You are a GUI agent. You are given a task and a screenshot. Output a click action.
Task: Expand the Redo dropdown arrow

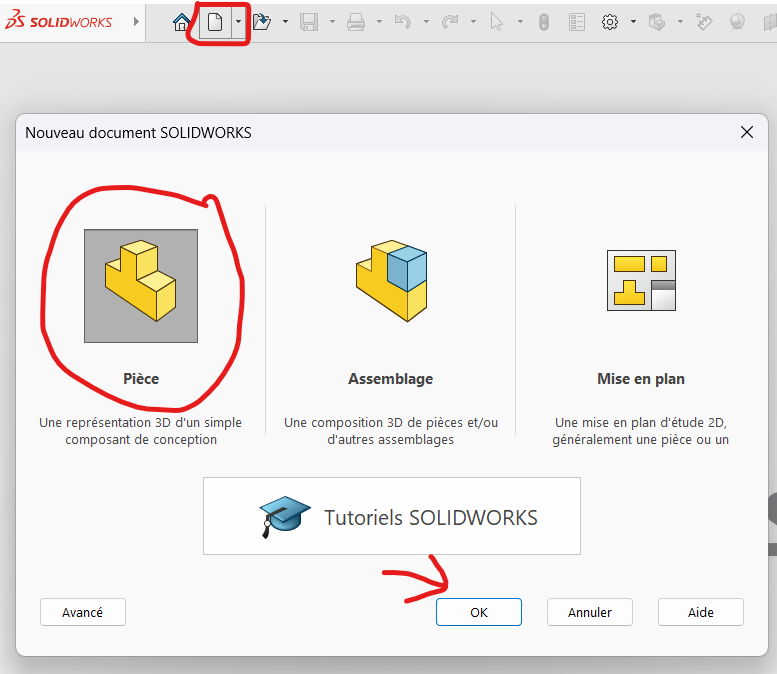[x=473, y=21]
